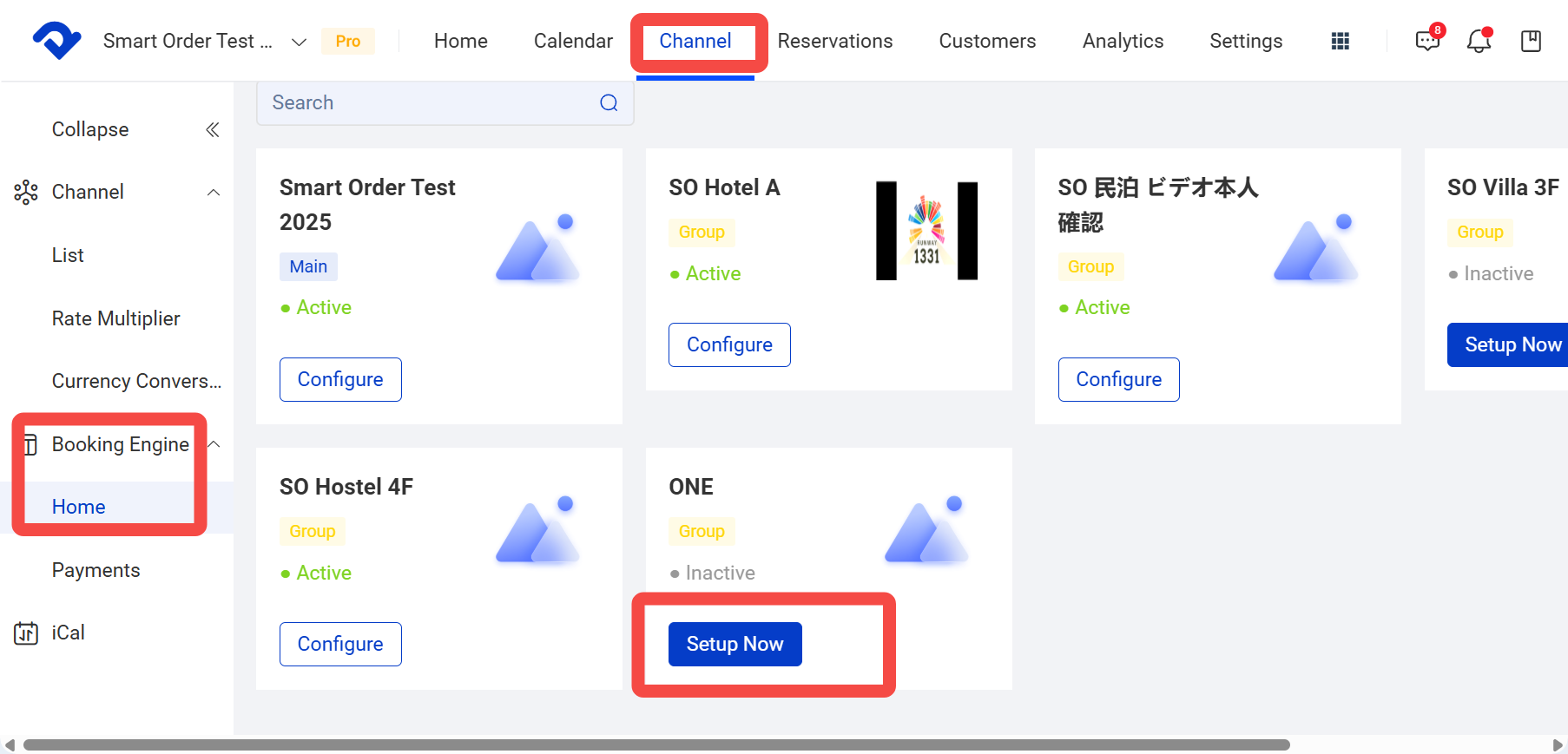Click the search magnifier icon

click(609, 103)
